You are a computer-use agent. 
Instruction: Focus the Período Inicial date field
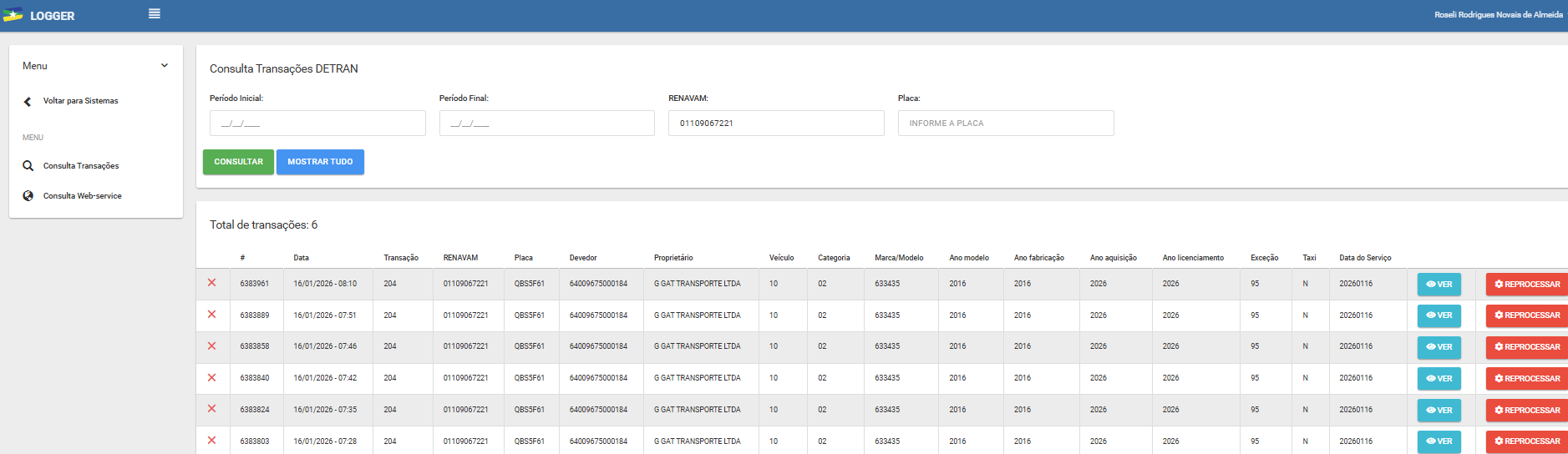[x=317, y=124]
